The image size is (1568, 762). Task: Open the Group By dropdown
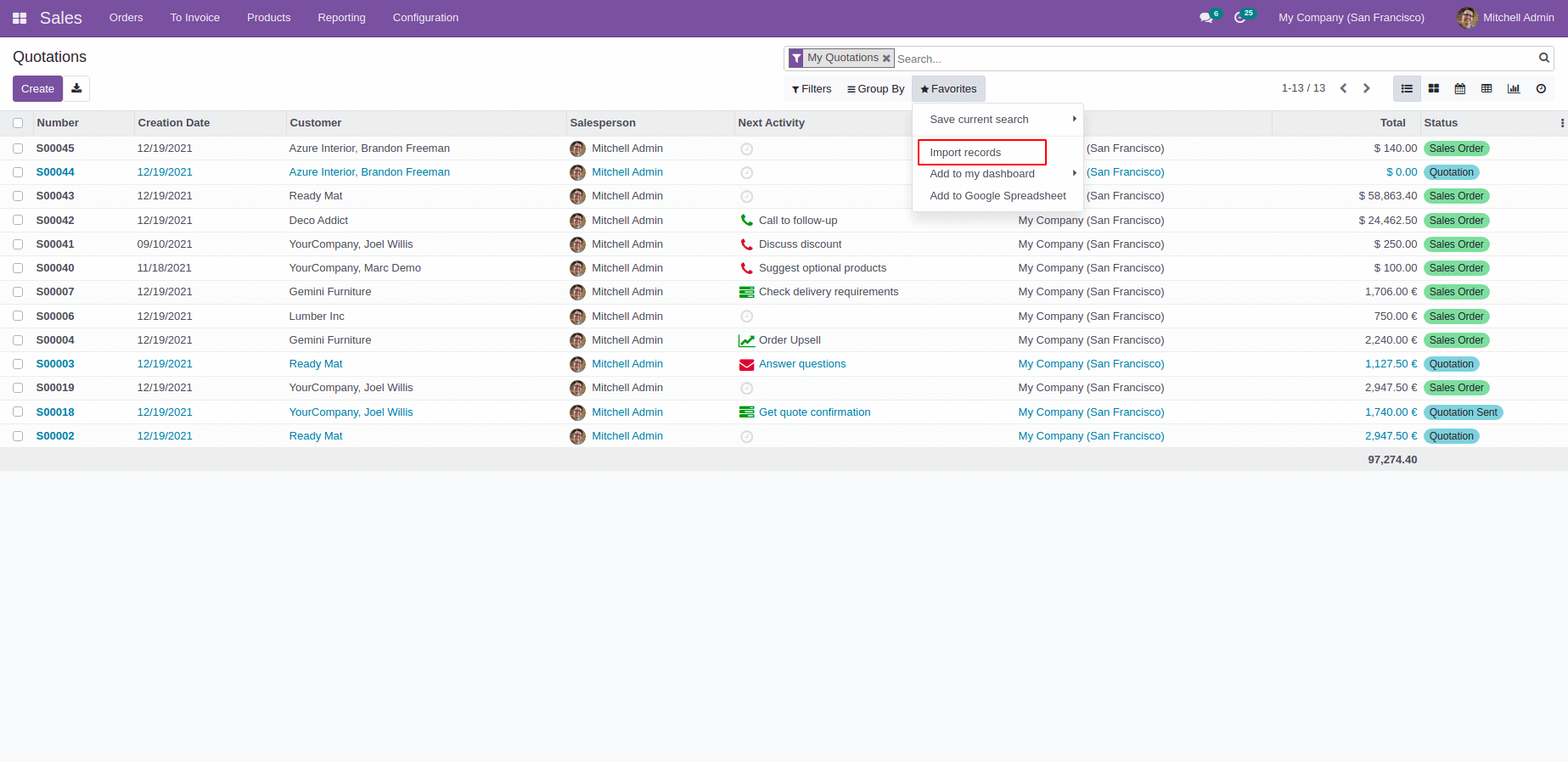coord(876,89)
